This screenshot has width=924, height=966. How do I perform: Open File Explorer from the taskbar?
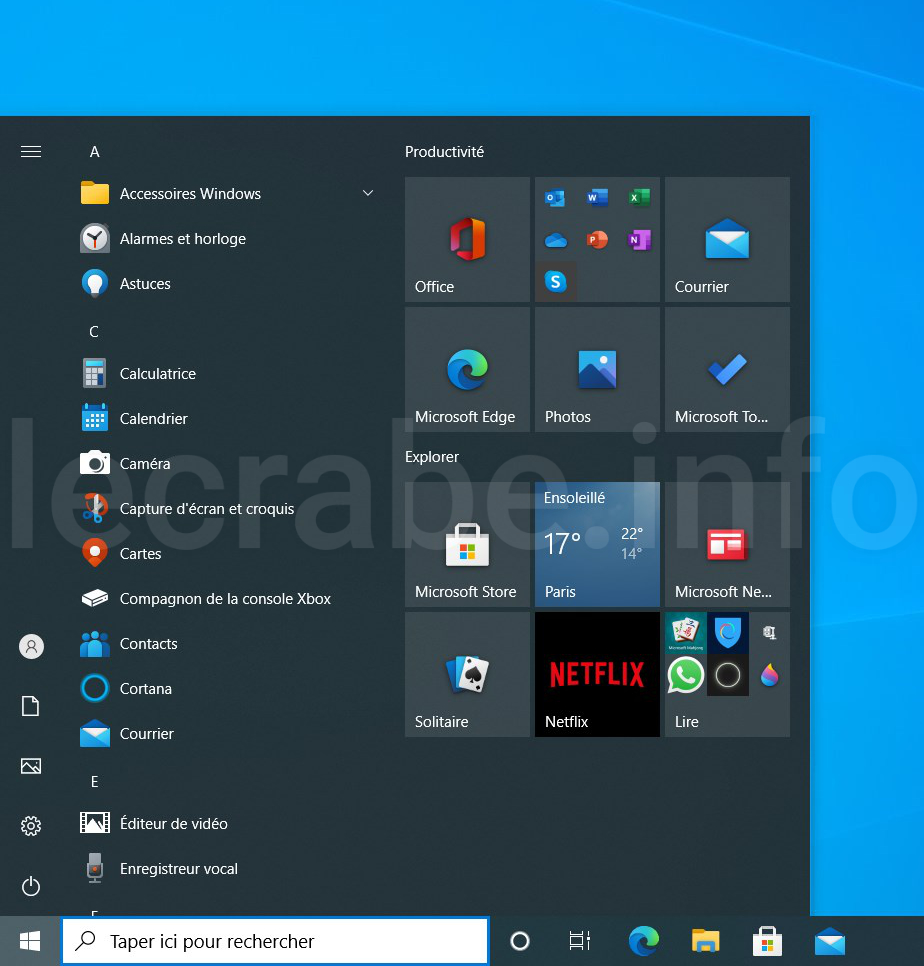pyautogui.click(x=705, y=941)
